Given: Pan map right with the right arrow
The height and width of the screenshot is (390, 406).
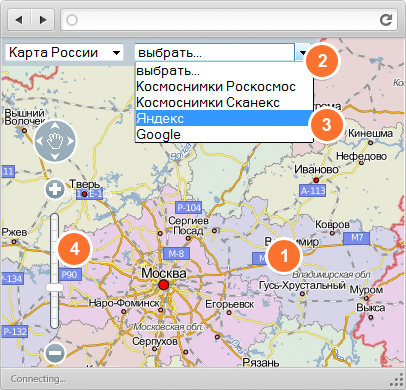Looking at the screenshot, I should pyautogui.click(x=70, y=141).
